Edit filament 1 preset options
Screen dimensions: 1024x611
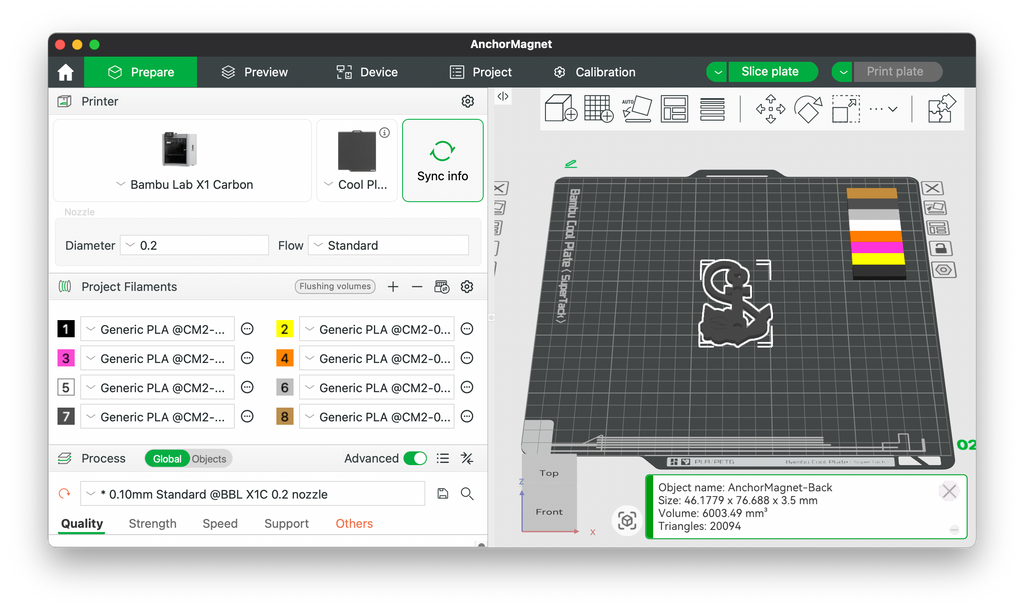(x=248, y=329)
